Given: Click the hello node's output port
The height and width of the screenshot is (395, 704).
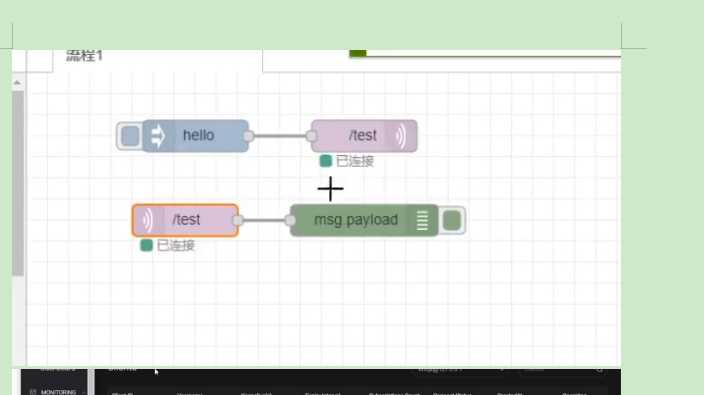Looking at the screenshot, I should (x=248, y=136).
